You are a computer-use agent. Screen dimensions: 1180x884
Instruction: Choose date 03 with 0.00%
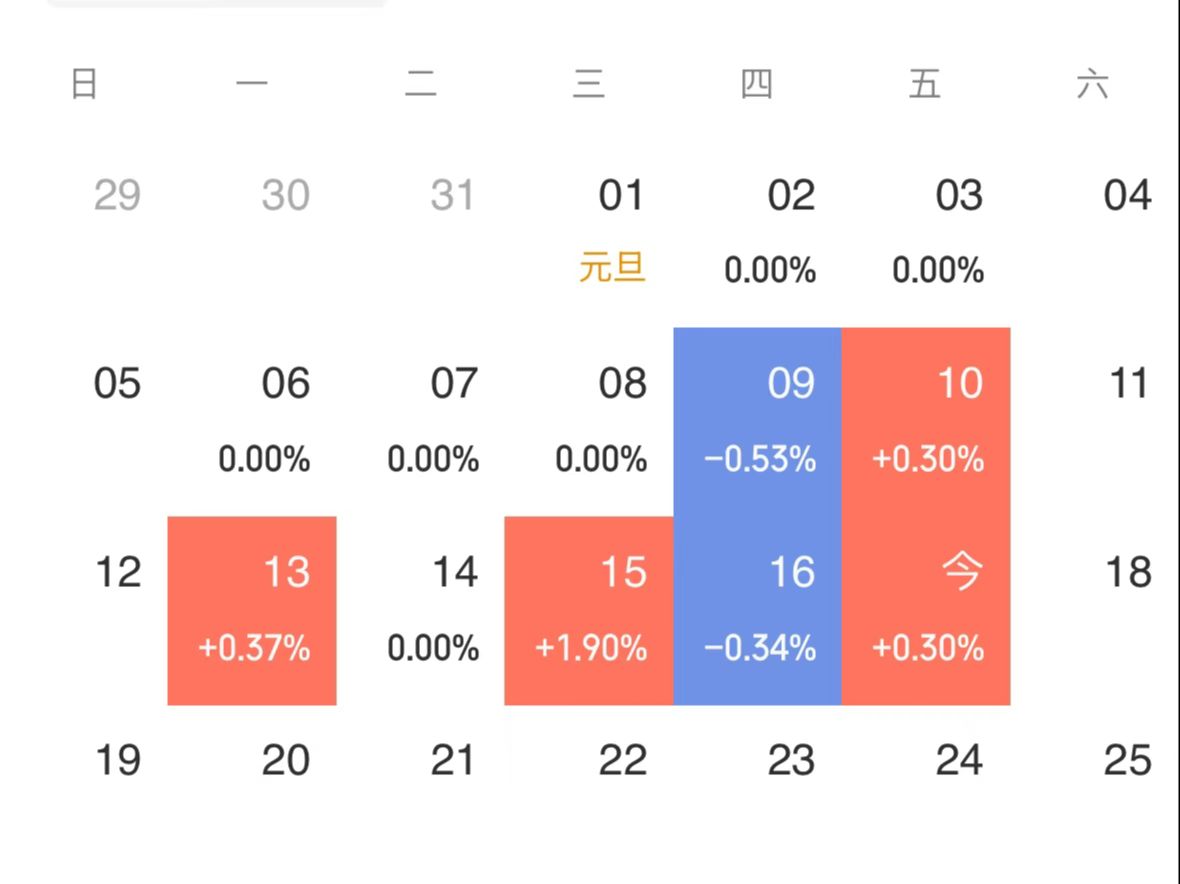[x=926, y=232]
